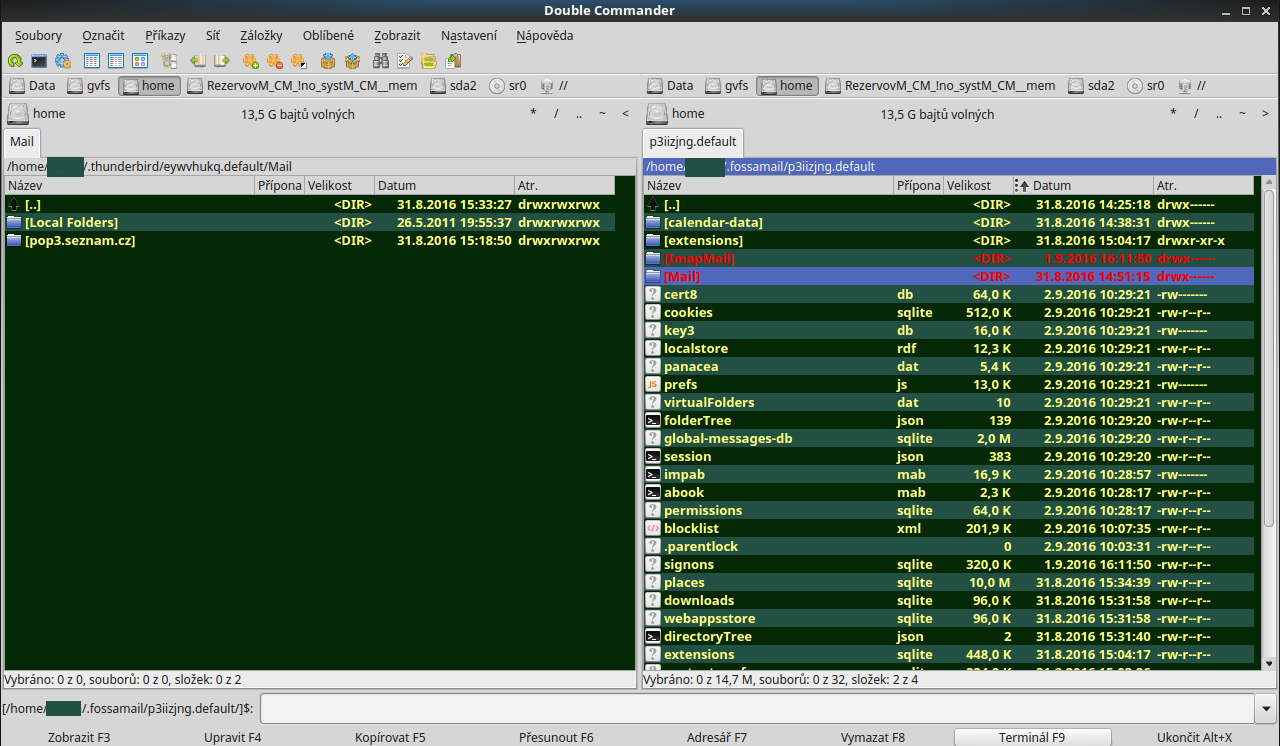
Task: Click the command line input field
Action: 756,709
